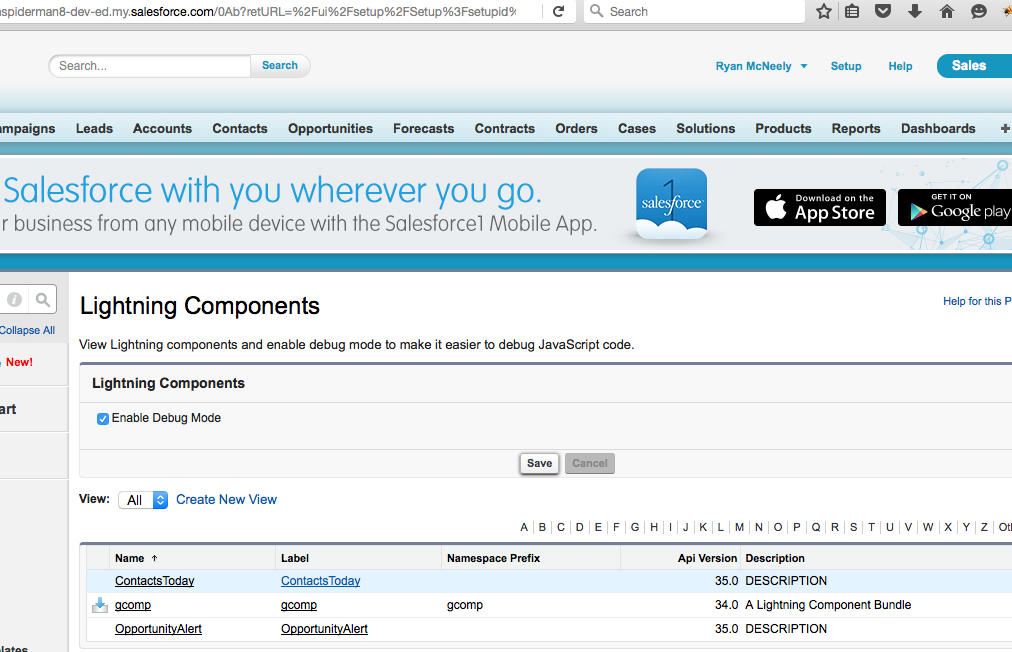Open Help for this Page link

977,301
